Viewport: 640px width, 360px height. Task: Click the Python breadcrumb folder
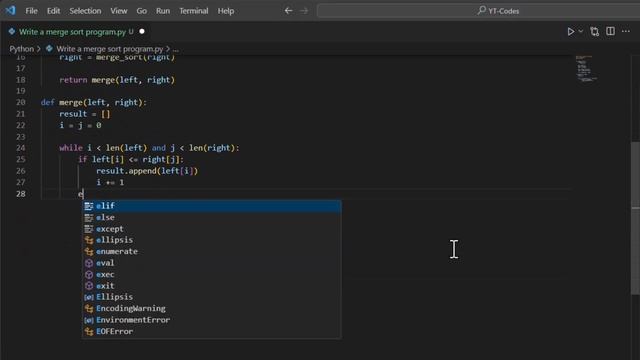coord(22,49)
